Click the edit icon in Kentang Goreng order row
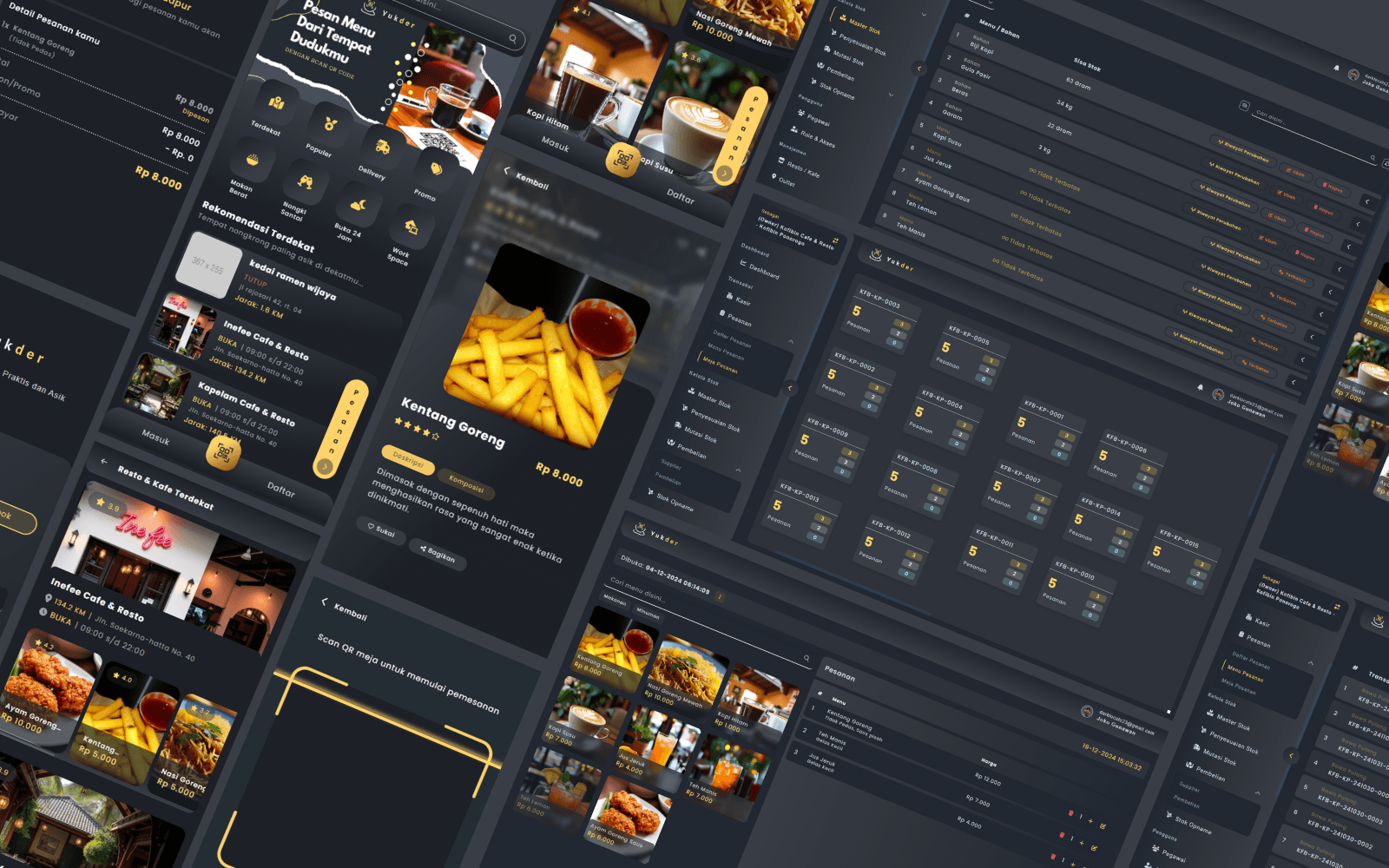The width and height of the screenshot is (1389, 868). 1103,826
